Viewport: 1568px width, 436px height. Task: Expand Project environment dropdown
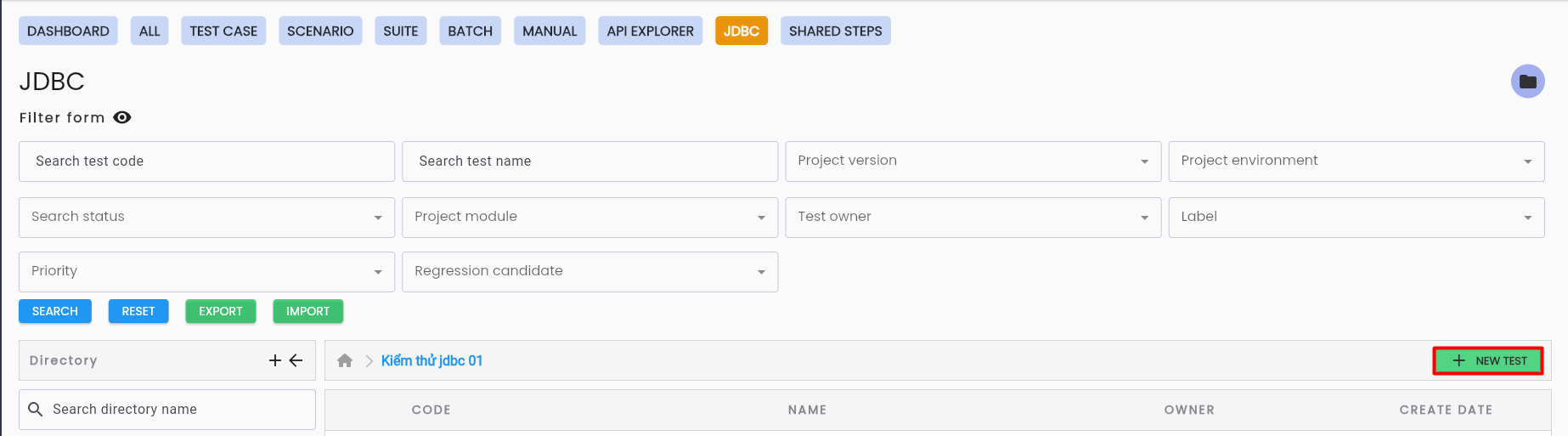click(x=1356, y=161)
